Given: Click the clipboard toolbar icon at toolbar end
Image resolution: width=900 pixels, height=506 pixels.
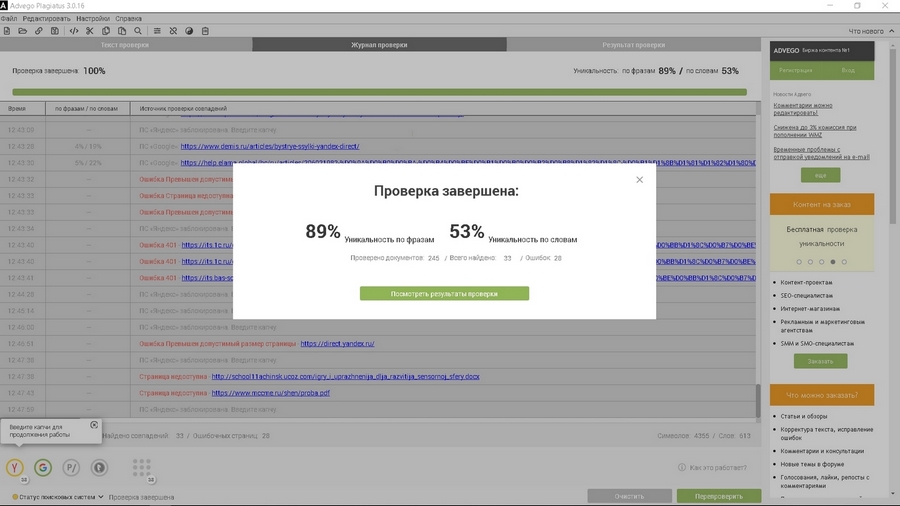Looking at the screenshot, I should [x=205, y=31].
